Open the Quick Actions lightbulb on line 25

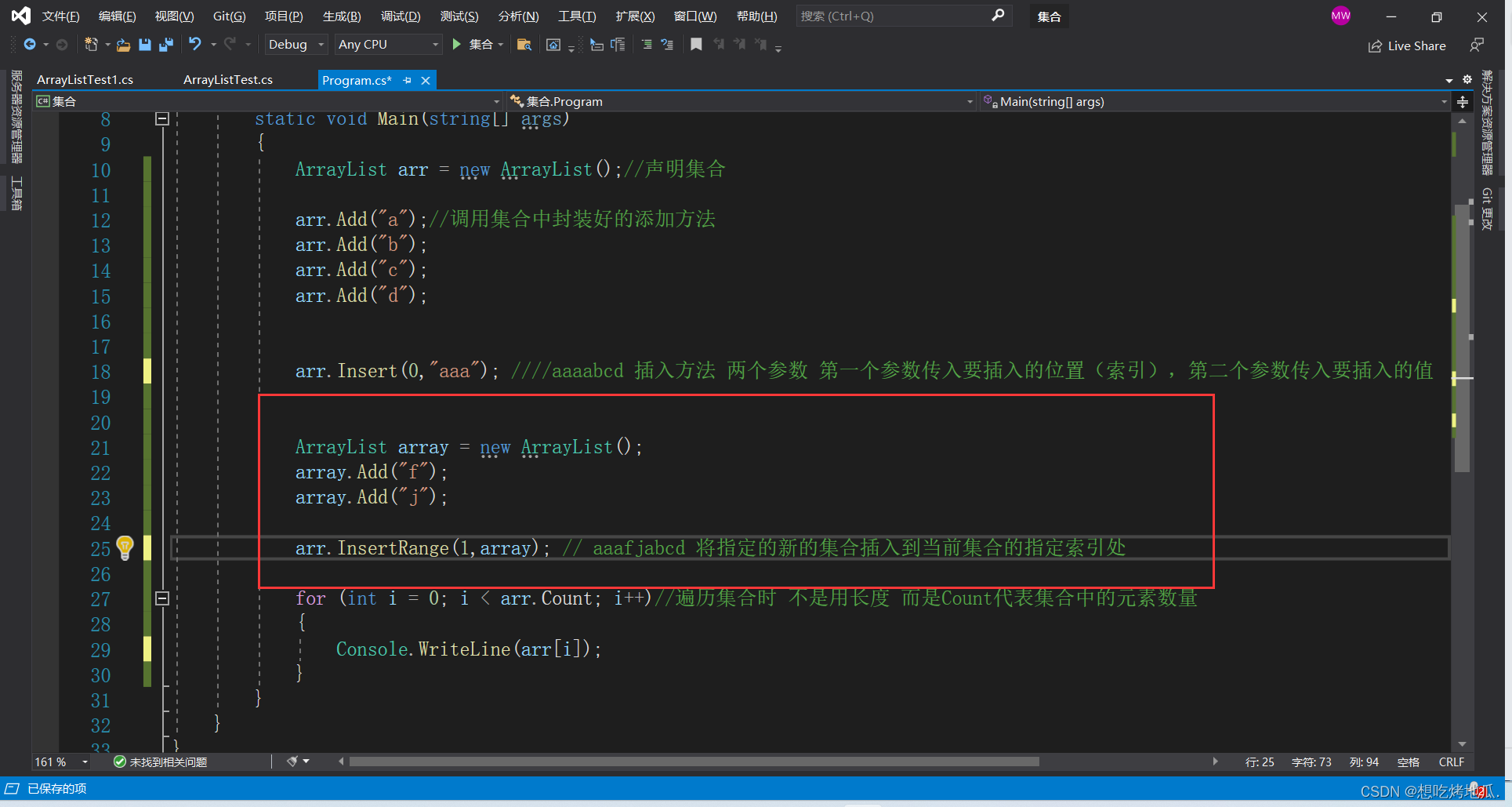click(x=125, y=548)
